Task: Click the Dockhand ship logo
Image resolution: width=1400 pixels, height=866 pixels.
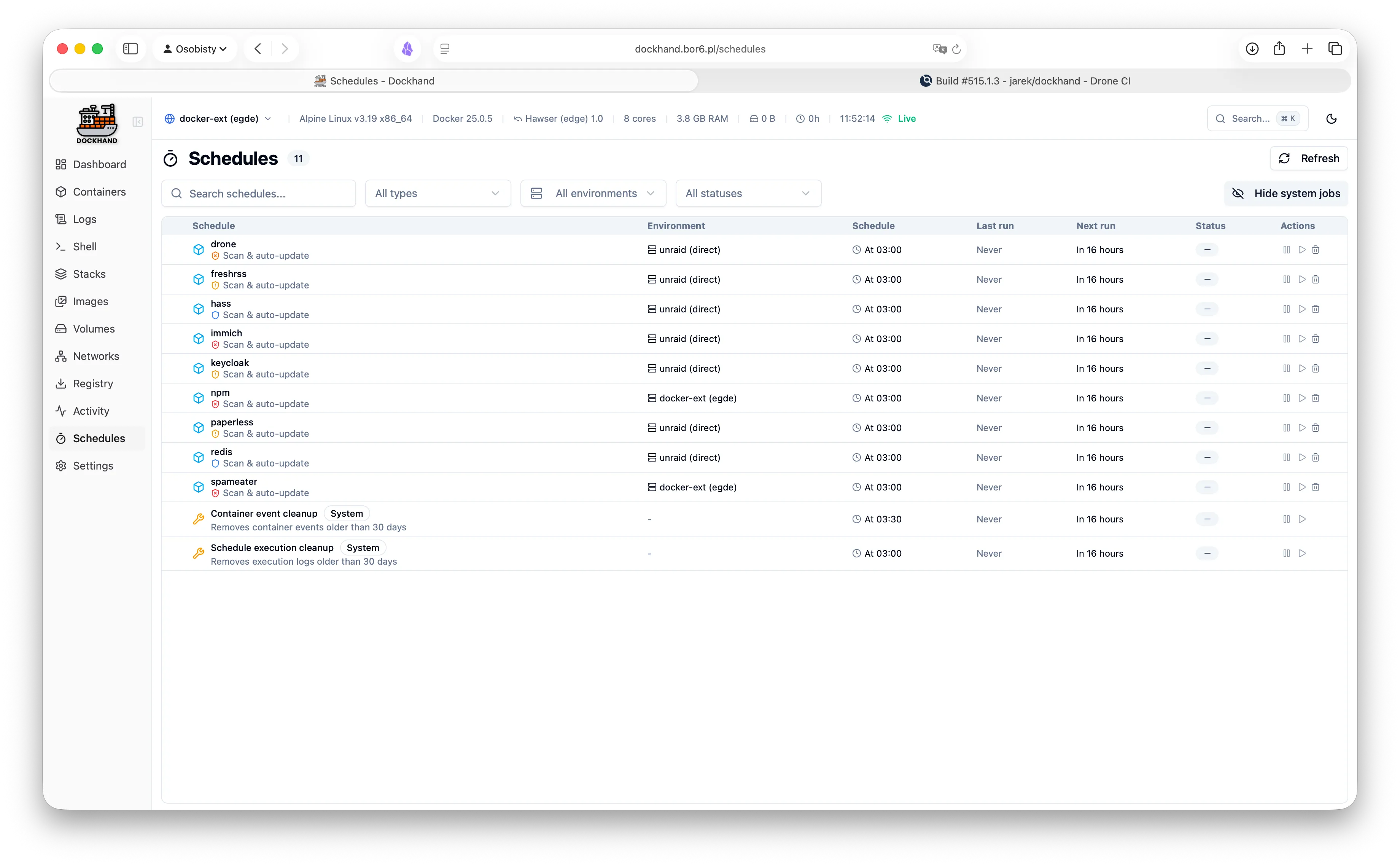Action: point(97,123)
